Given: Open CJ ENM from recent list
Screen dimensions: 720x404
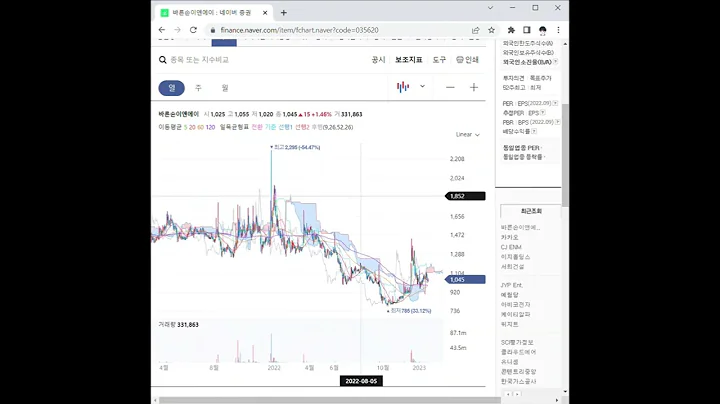Looking at the screenshot, I should [x=511, y=247].
